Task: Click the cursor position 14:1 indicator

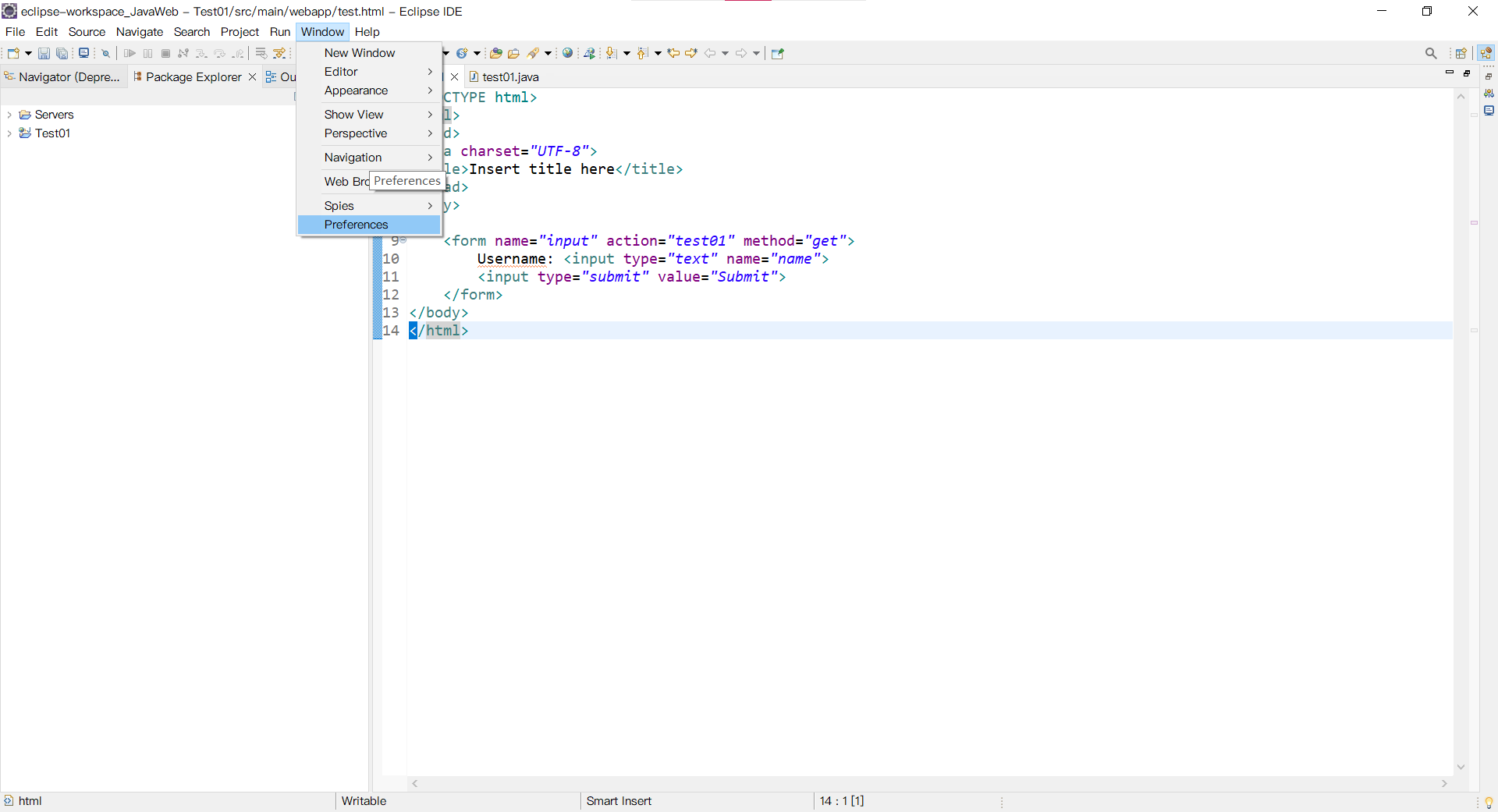Action: click(x=841, y=801)
